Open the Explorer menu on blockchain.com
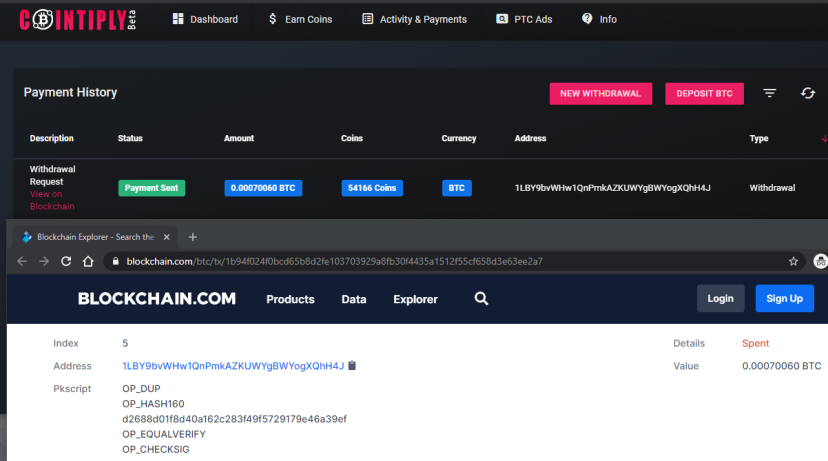This screenshot has height=461, width=828. [x=416, y=299]
